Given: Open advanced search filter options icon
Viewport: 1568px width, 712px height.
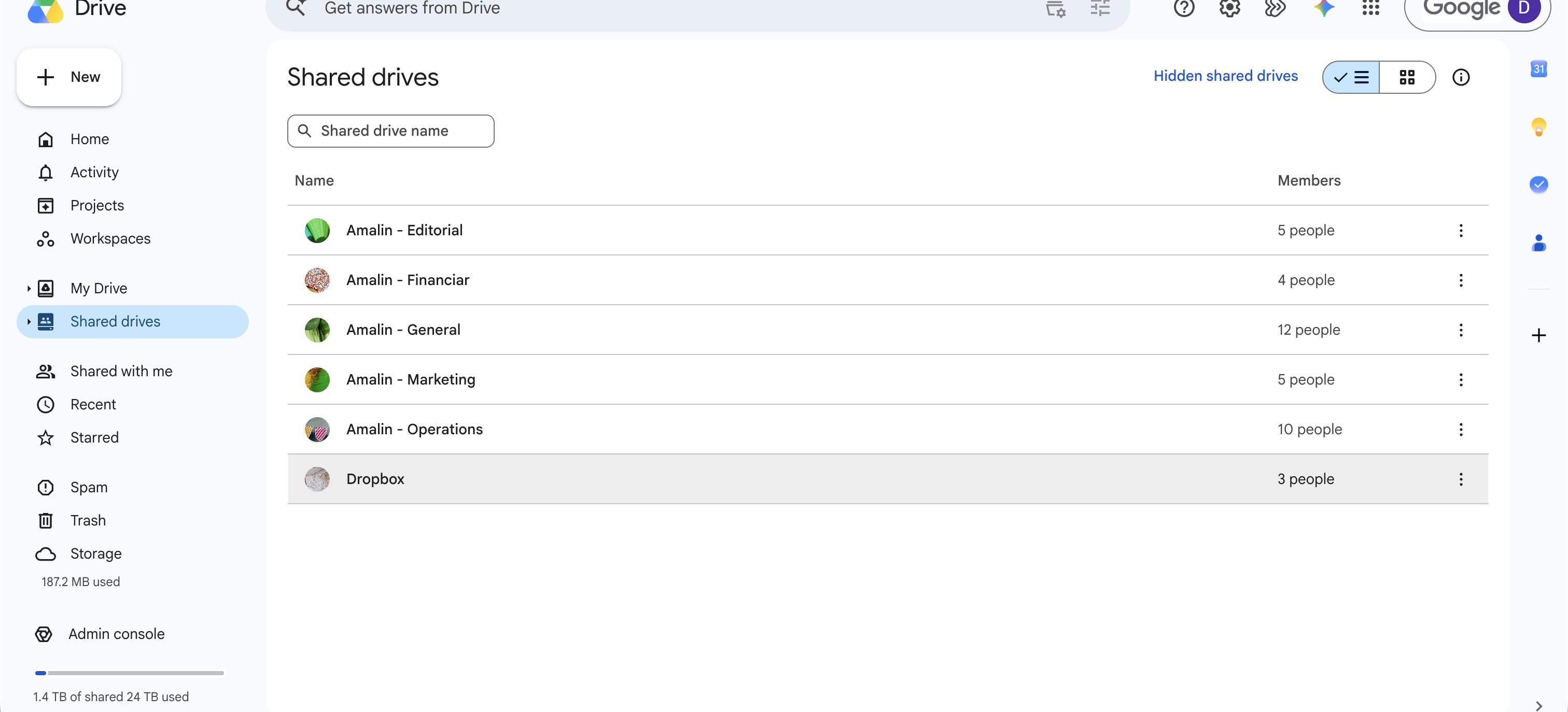Looking at the screenshot, I should click(x=1100, y=8).
